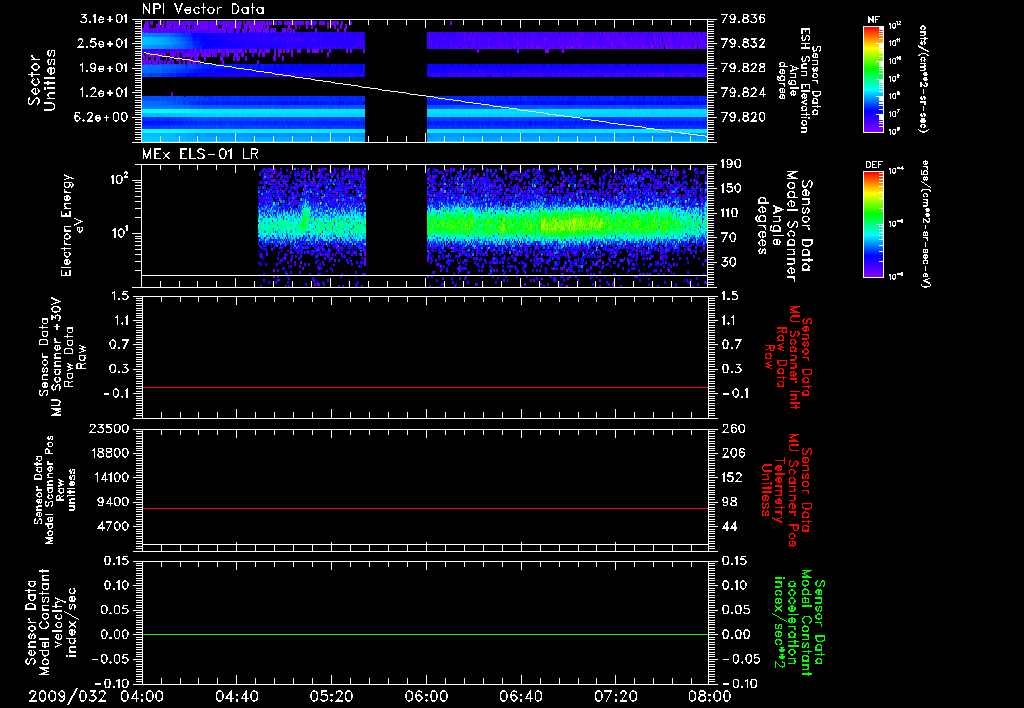Click the red 'MU Scanner Pos Telemetry' label
Viewport: 1024px width, 708px height.
point(786,489)
